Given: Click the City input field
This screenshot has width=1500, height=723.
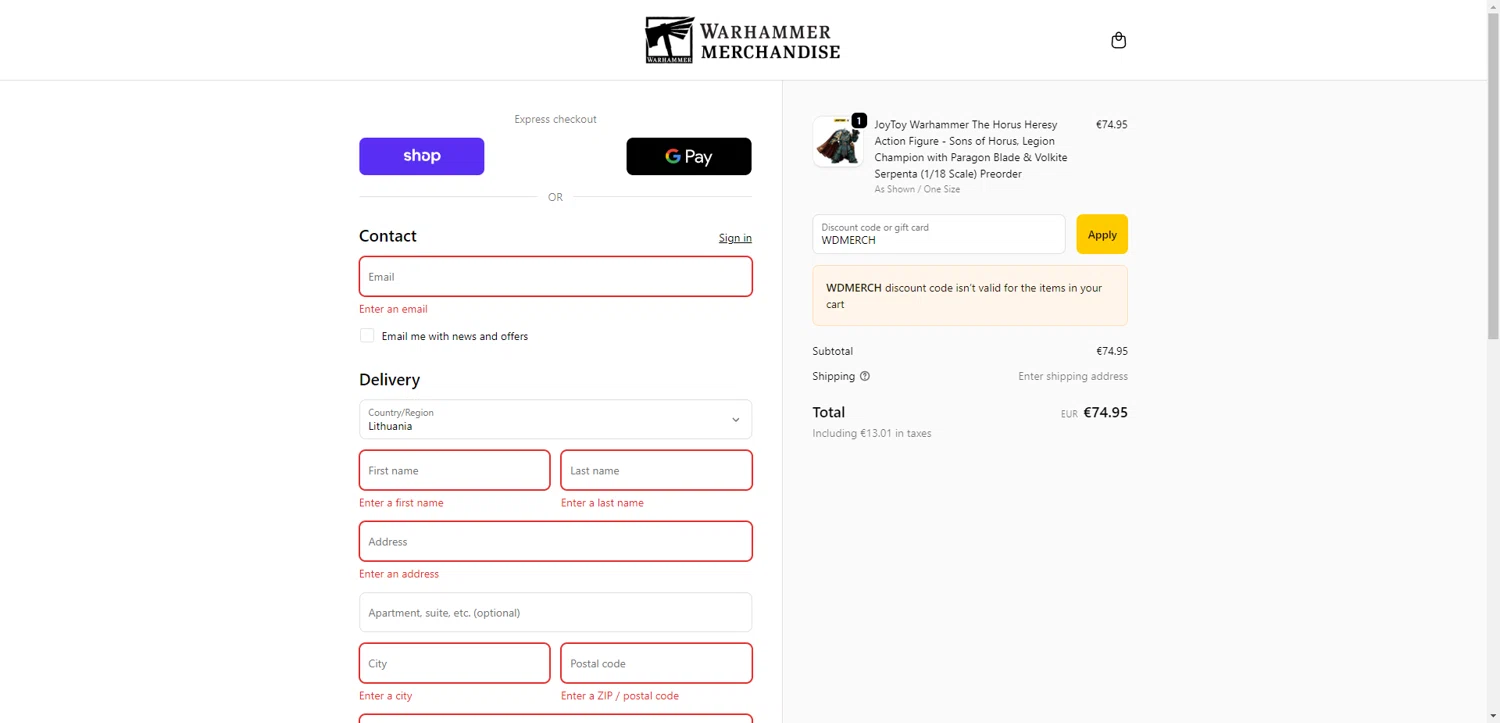Looking at the screenshot, I should pos(454,663).
